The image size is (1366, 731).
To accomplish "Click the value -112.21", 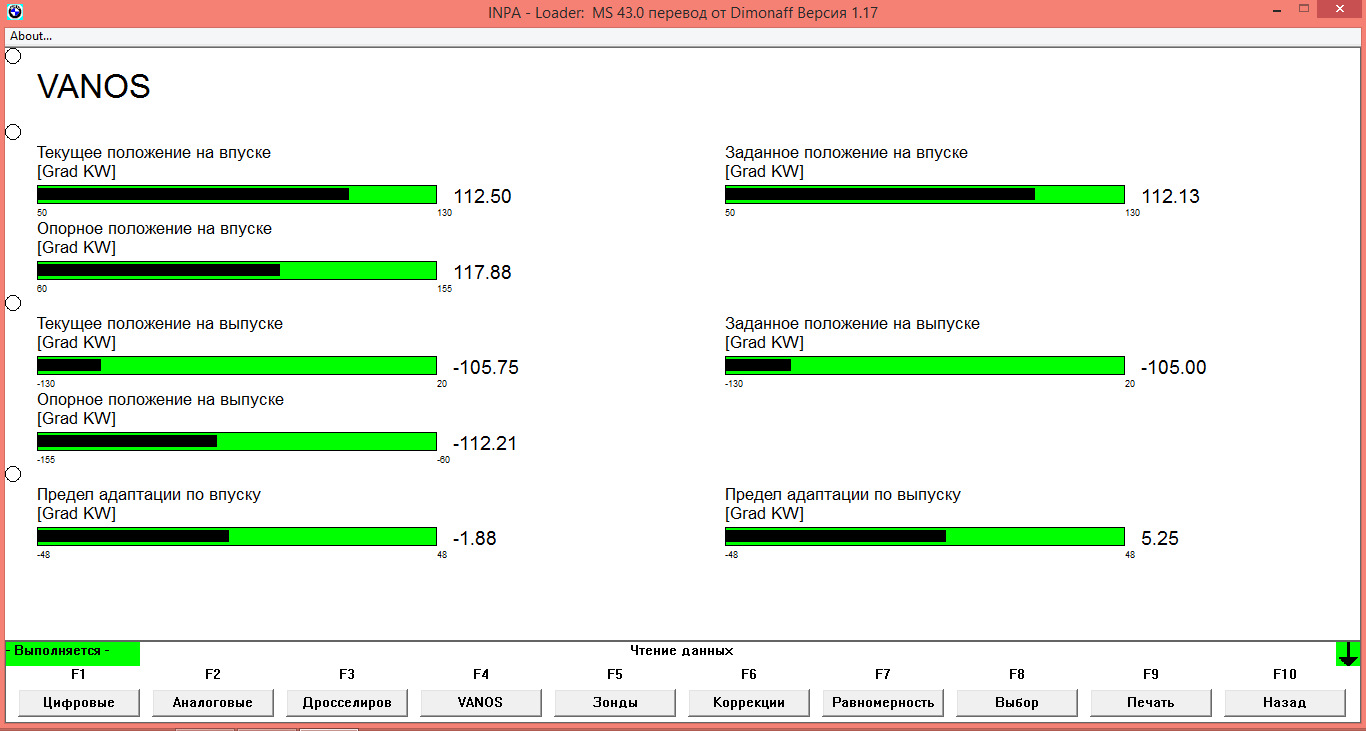I will coord(485,444).
